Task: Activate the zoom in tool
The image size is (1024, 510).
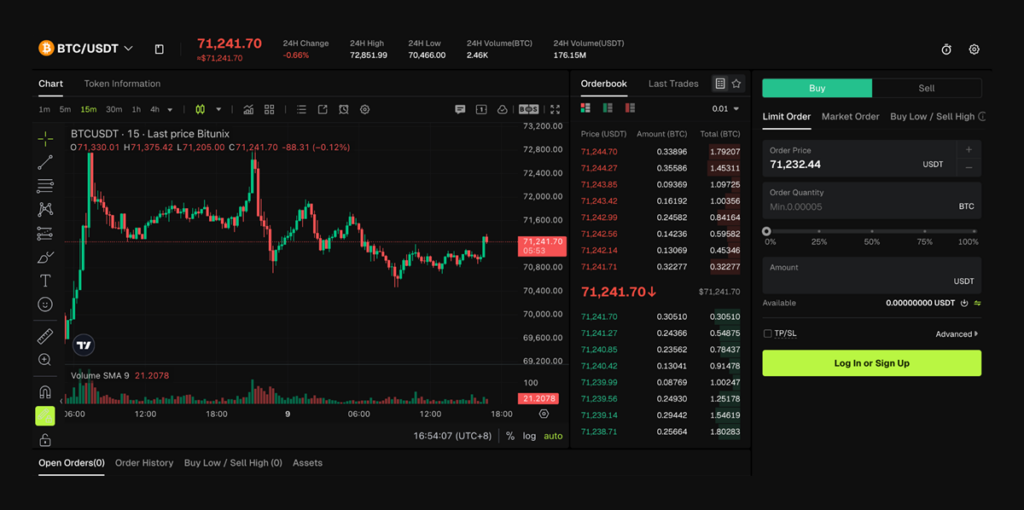Action: 45,360
